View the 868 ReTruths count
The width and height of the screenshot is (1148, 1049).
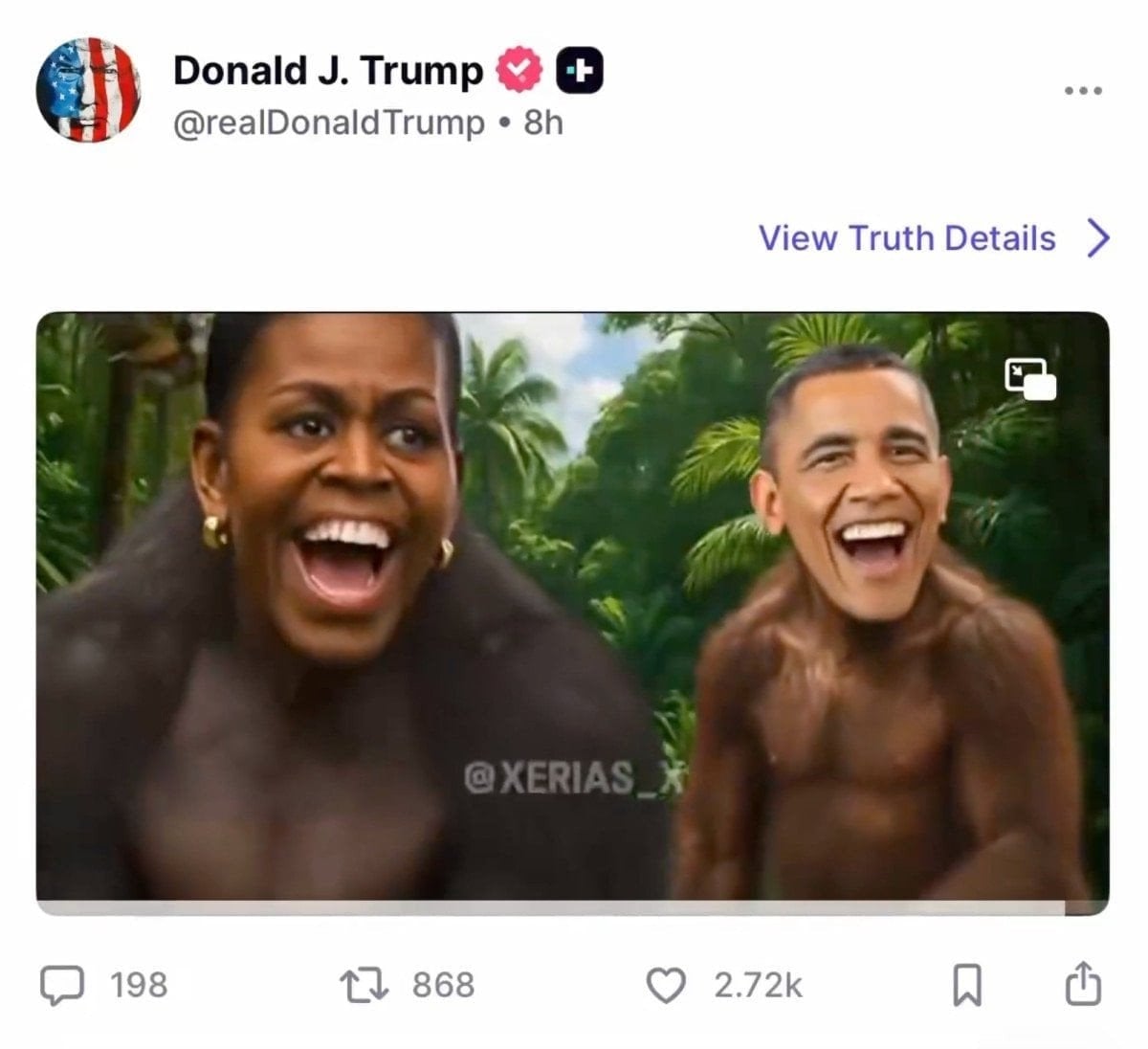point(443,985)
